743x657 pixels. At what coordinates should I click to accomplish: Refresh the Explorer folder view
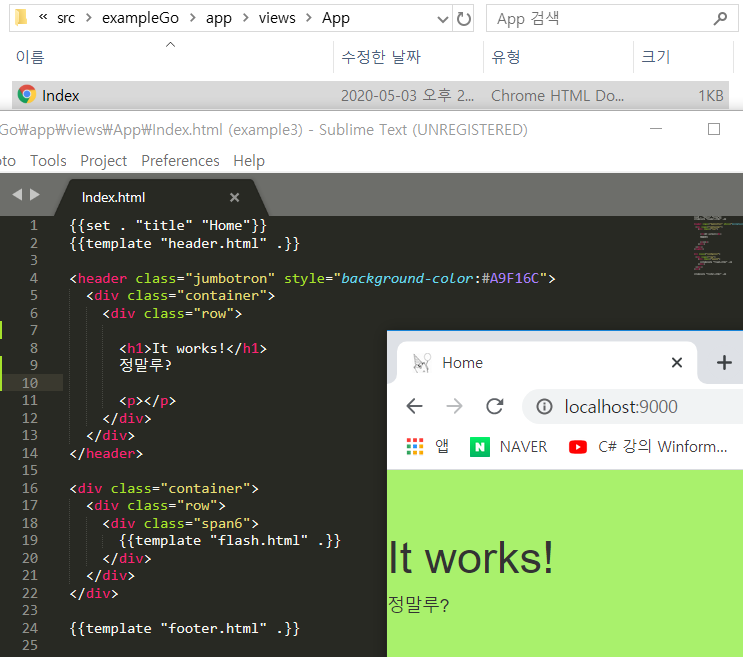point(463,18)
